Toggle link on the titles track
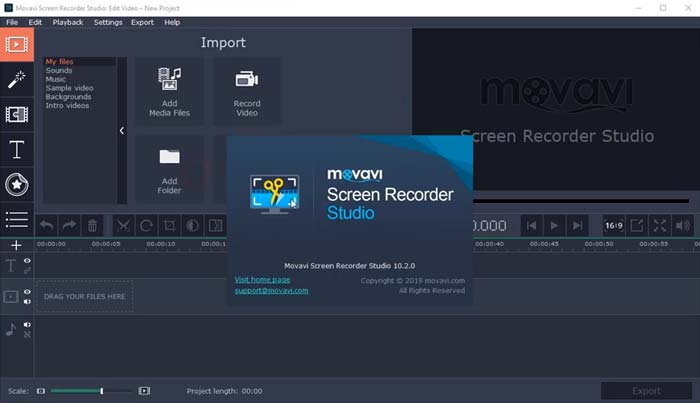Viewport: 700px width, 403px height. tap(27, 270)
